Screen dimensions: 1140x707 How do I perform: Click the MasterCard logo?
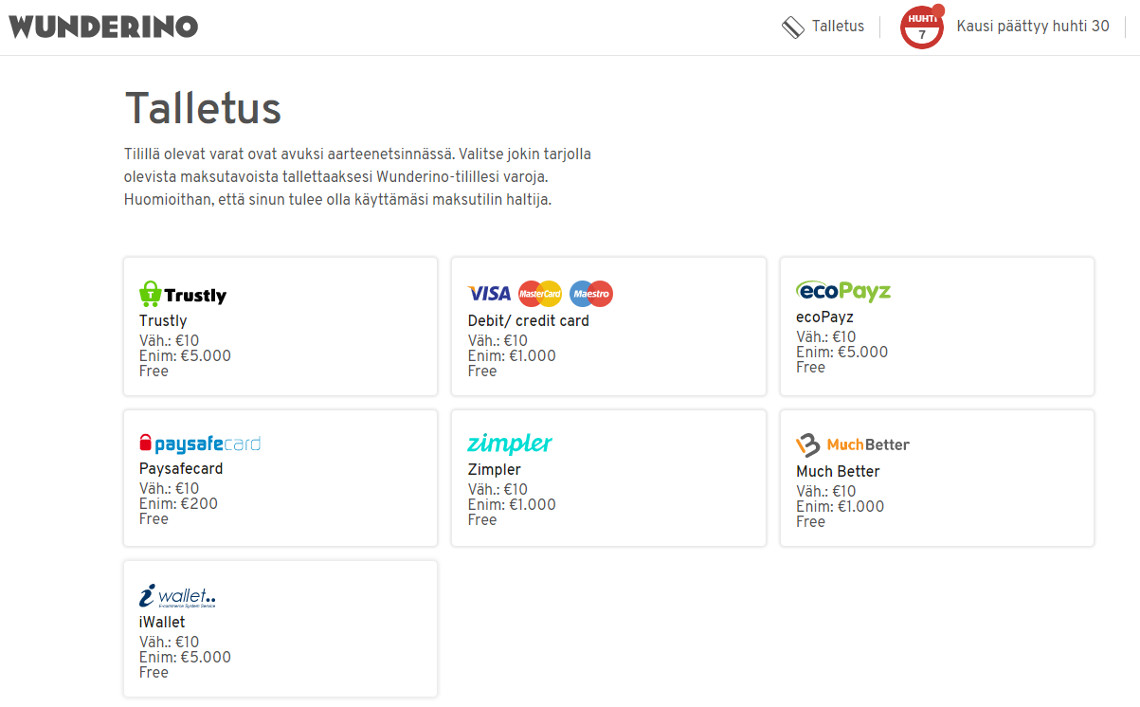coord(540,294)
